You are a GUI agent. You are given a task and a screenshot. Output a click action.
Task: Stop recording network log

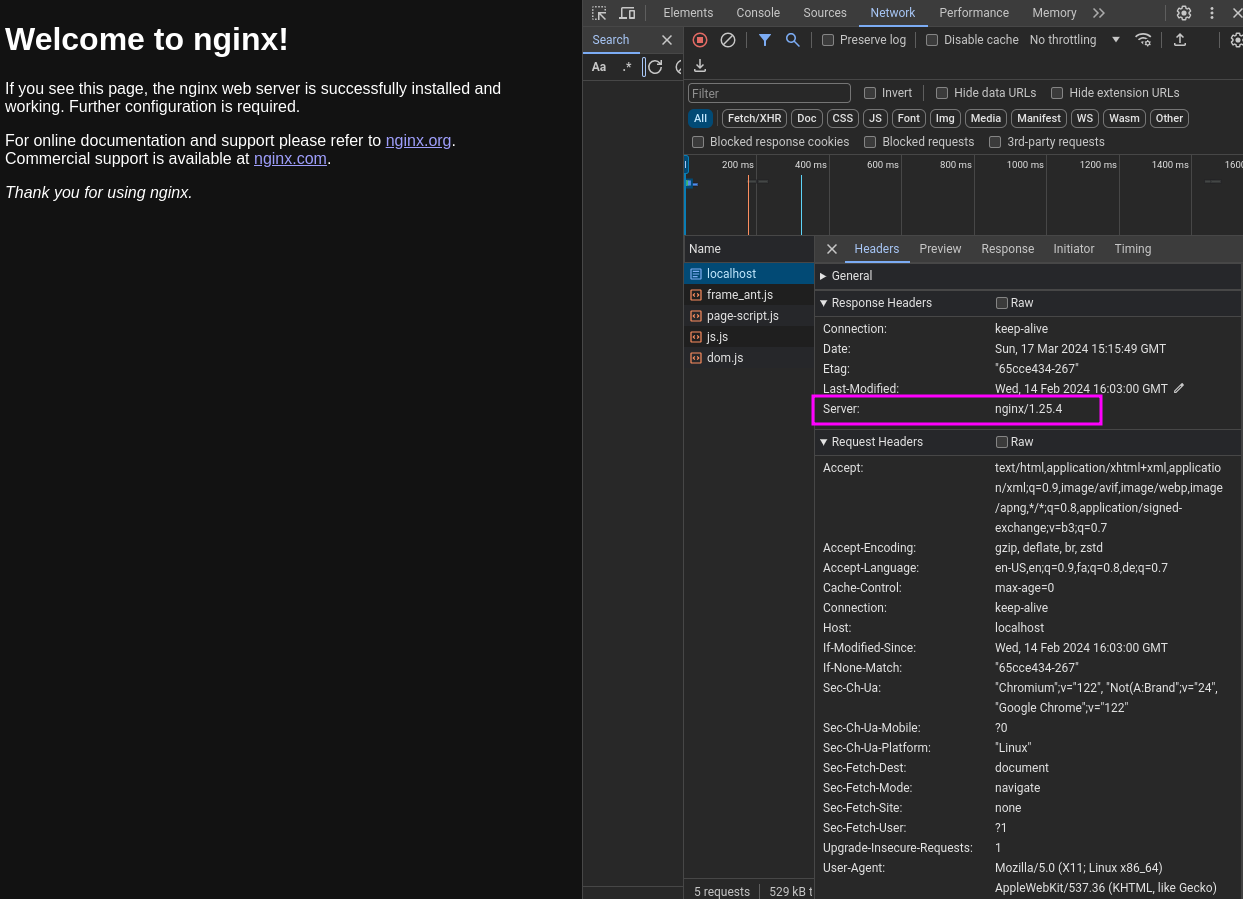click(x=700, y=40)
